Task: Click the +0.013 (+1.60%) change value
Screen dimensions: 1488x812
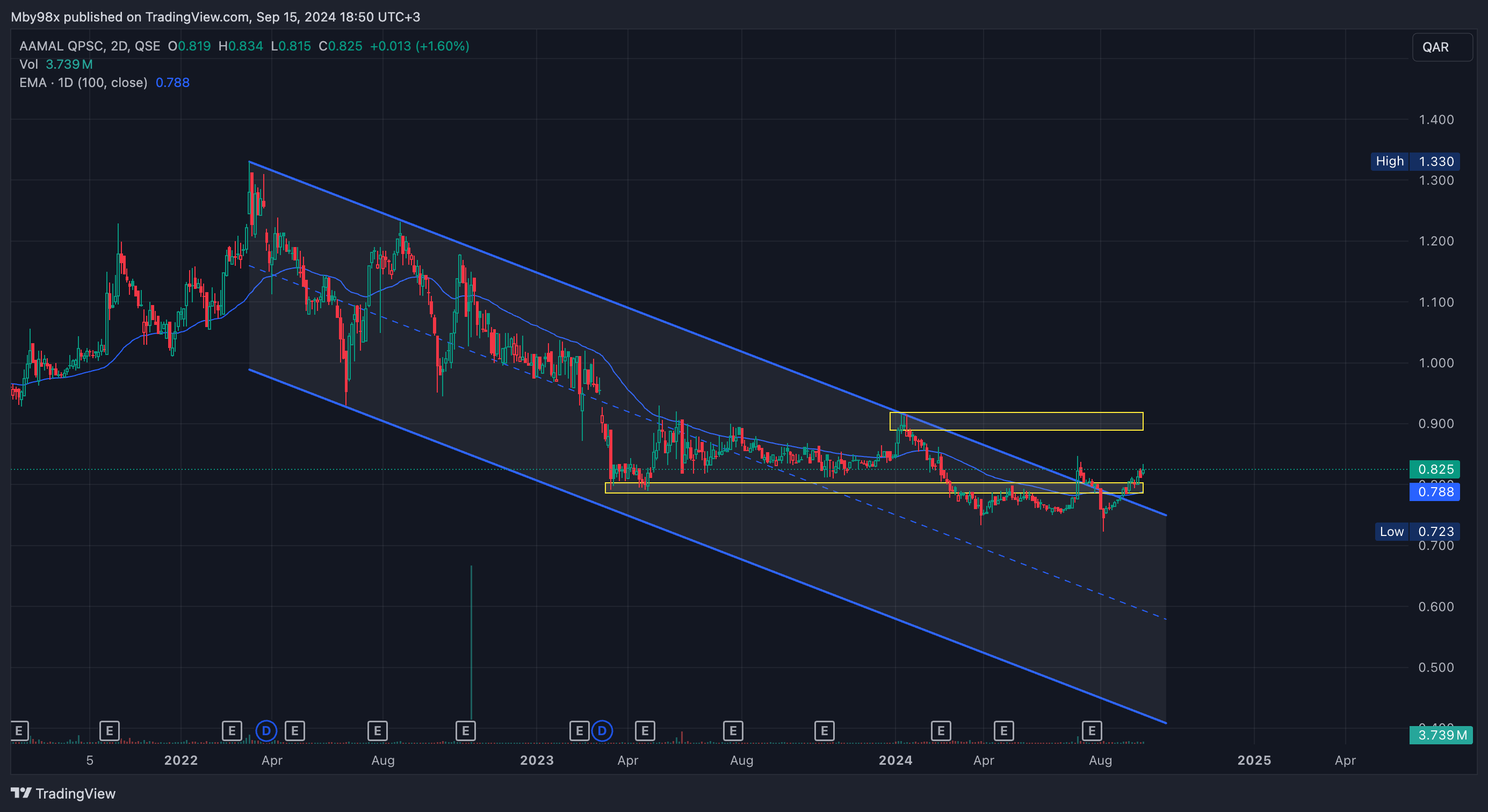Action: 420,46
